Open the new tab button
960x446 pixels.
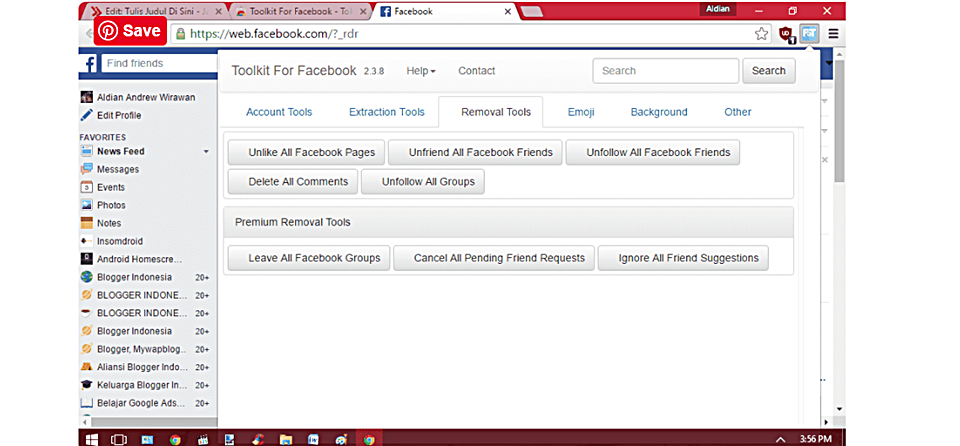tap(531, 10)
